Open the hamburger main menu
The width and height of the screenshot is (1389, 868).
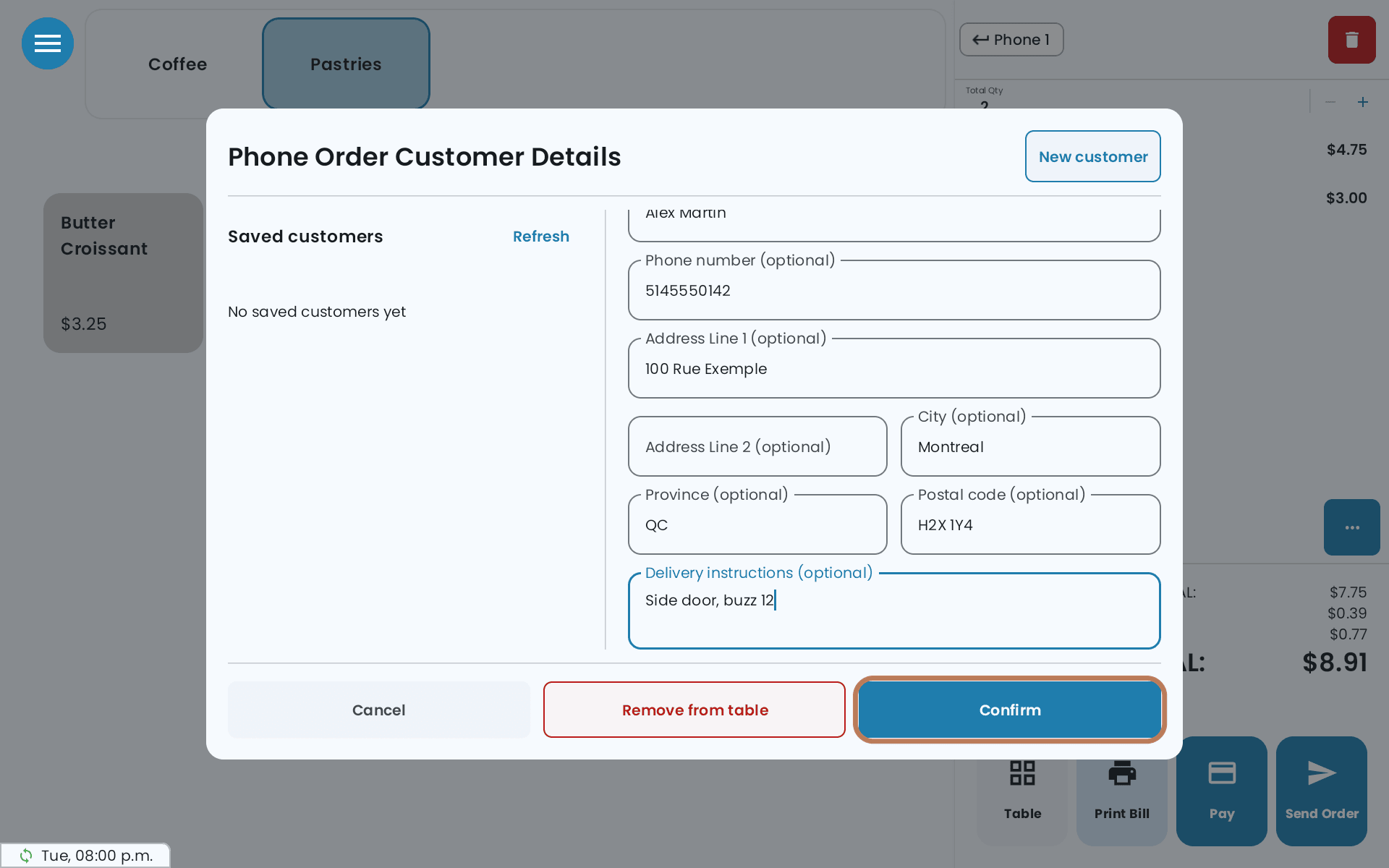pyautogui.click(x=48, y=43)
